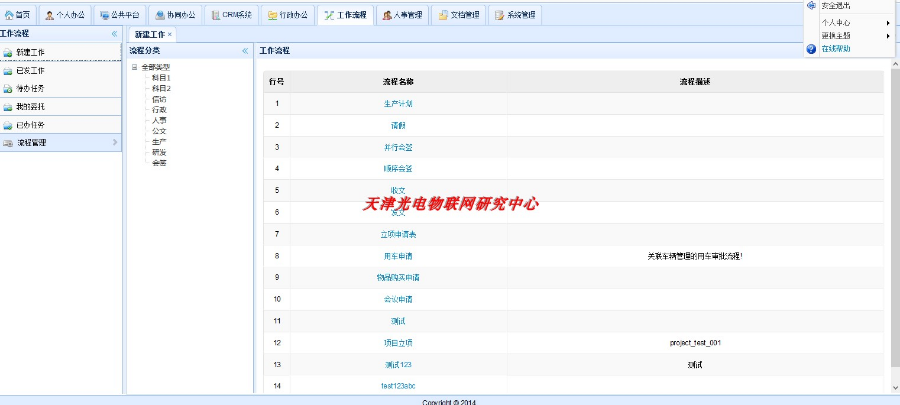The height and width of the screenshot is (405, 900).
Task: Open the test123abc workflow link
Action: coord(398,386)
